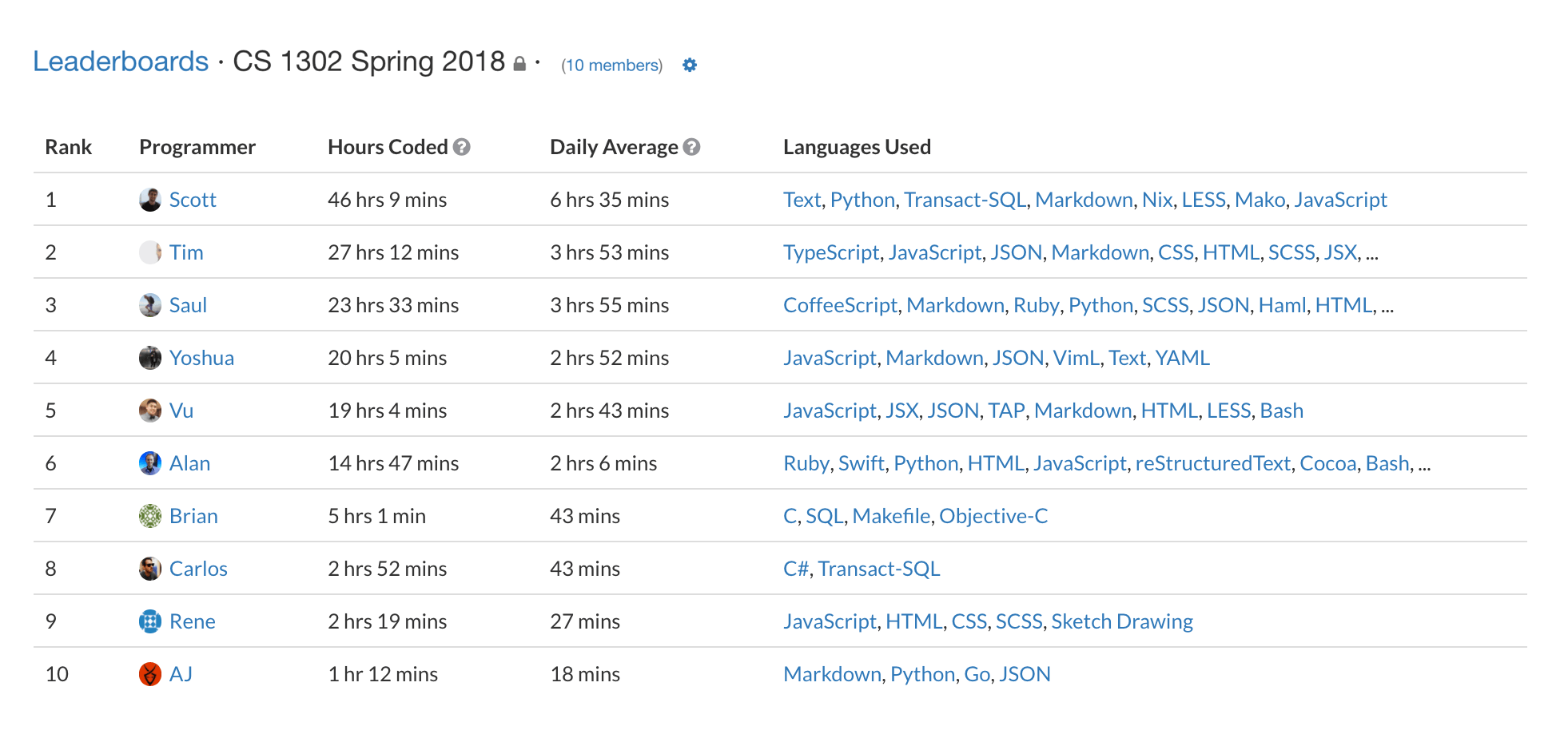Click Scott's avatar picture
Screen dimensions: 1568x742
click(x=150, y=200)
